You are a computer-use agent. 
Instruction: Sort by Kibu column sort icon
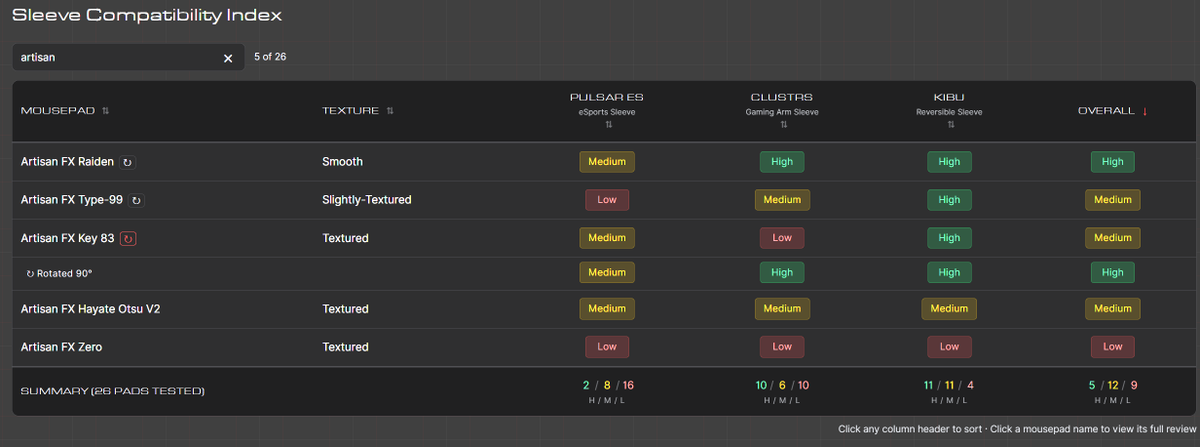(x=950, y=125)
